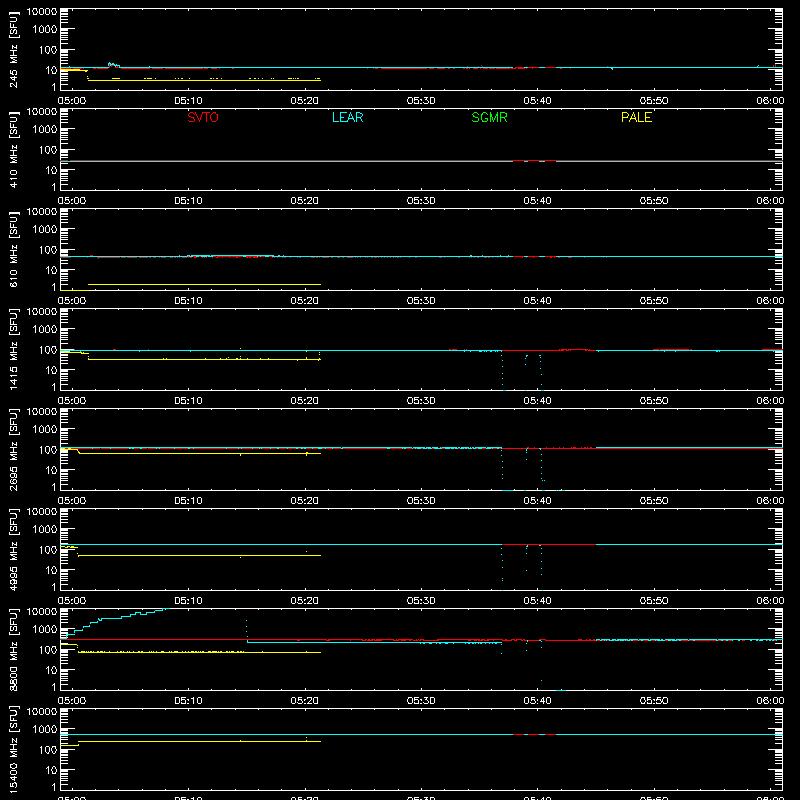Screen dimensions: 800x800
Task: Click the rising cyan staircase curve in 8800 MHz panel
Action: point(115,619)
